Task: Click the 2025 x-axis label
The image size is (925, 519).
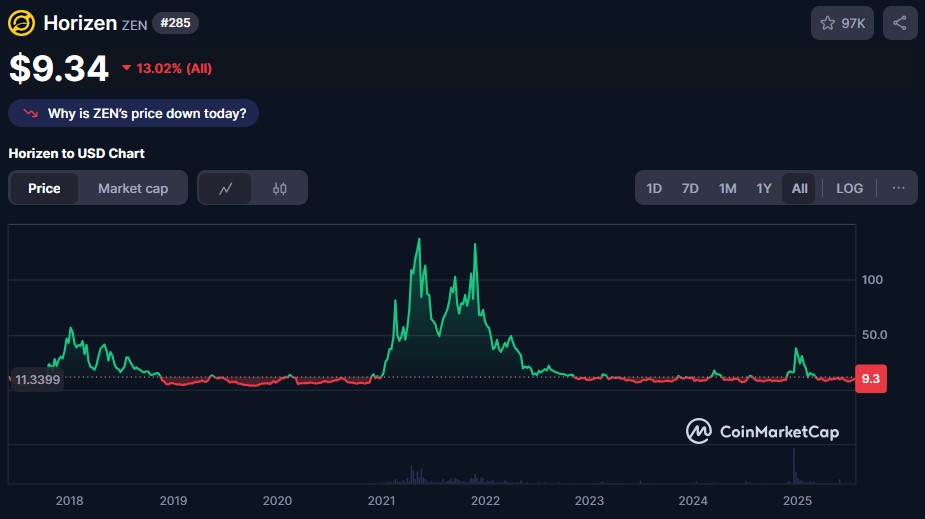Action: click(797, 501)
